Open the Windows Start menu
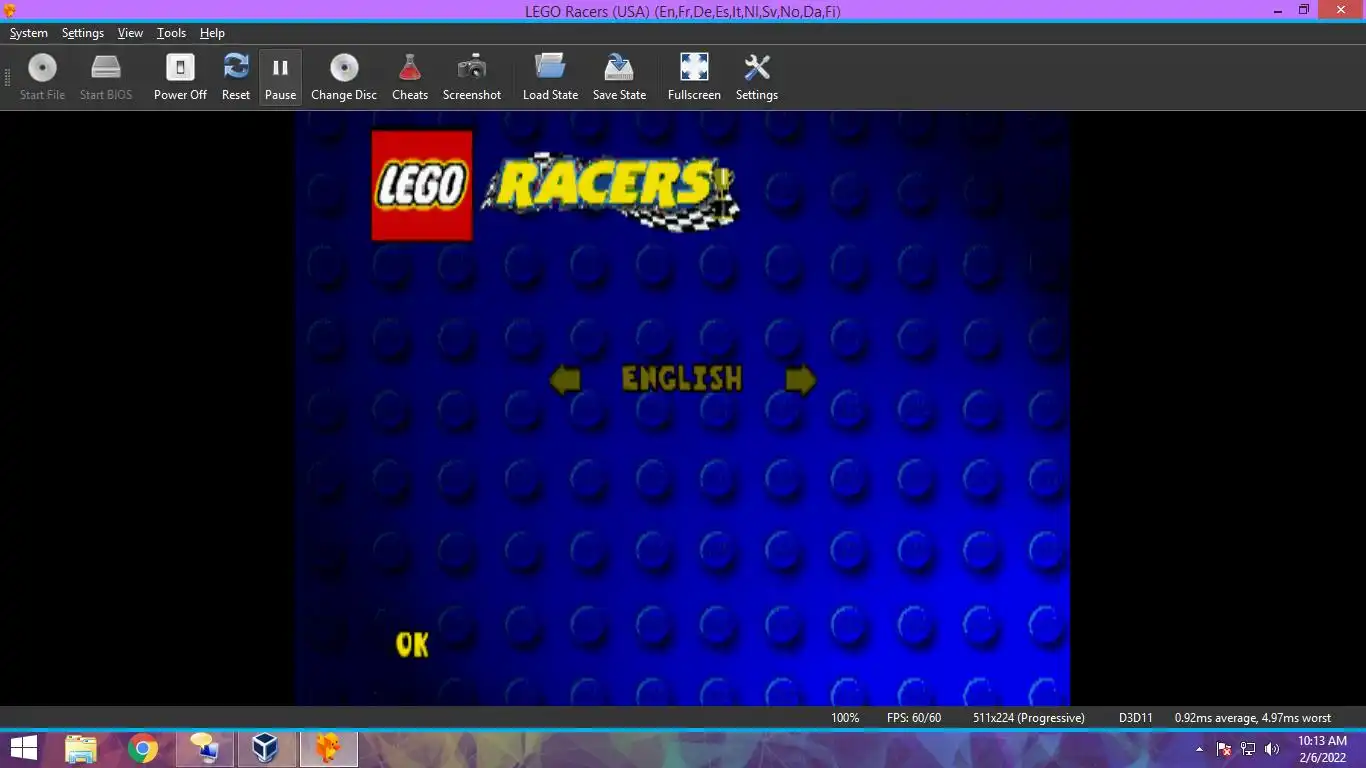 point(24,748)
